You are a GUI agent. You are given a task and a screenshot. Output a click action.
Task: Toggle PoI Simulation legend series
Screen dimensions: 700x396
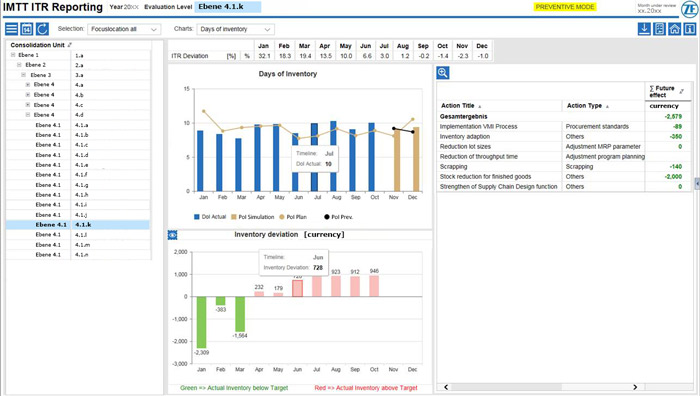click(x=252, y=217)
